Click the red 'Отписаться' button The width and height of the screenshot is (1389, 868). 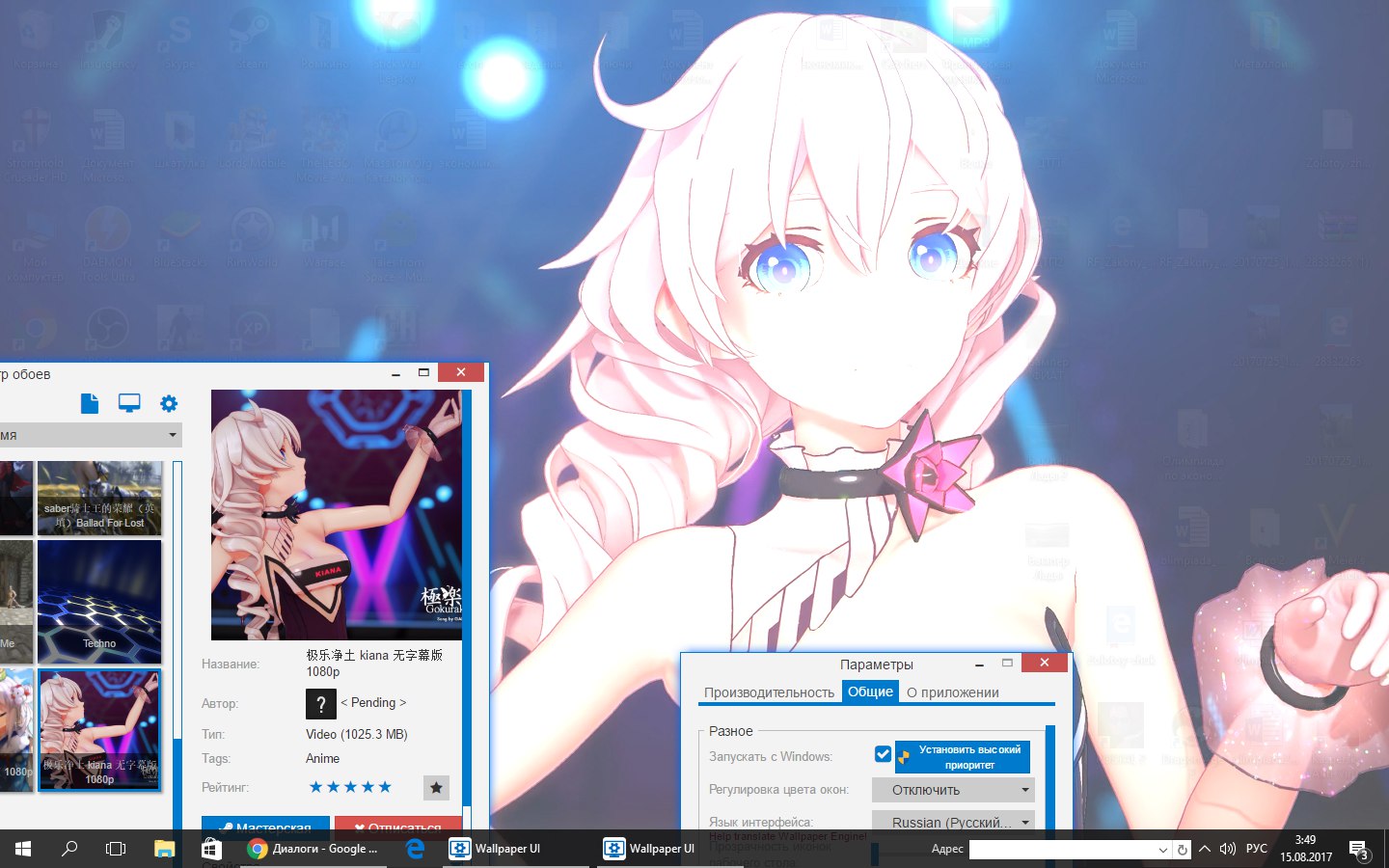pyautogui.click(x=397, y=825)
